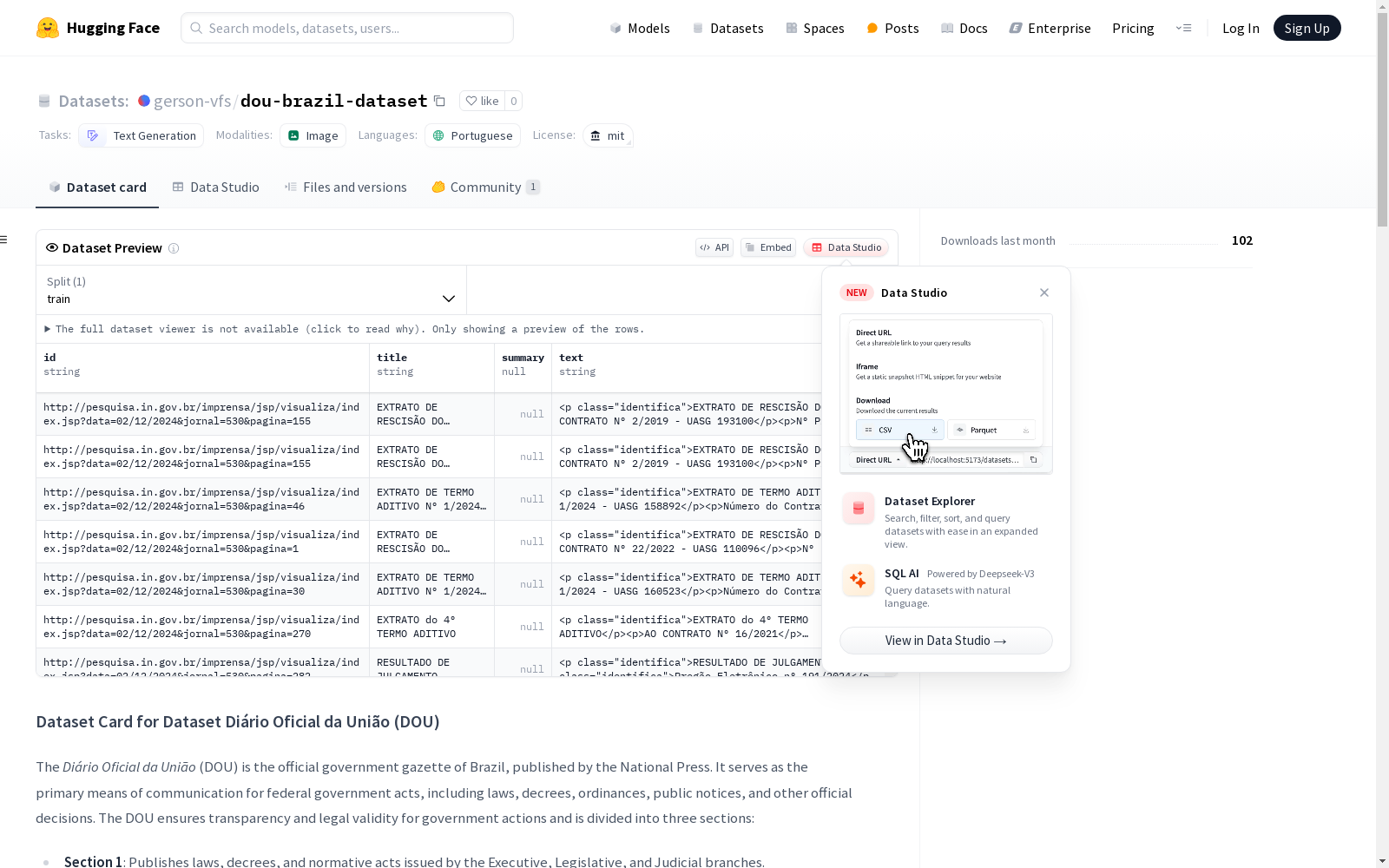
Task: Select the URL cell ending pagina=46
Action: (202, 499)
